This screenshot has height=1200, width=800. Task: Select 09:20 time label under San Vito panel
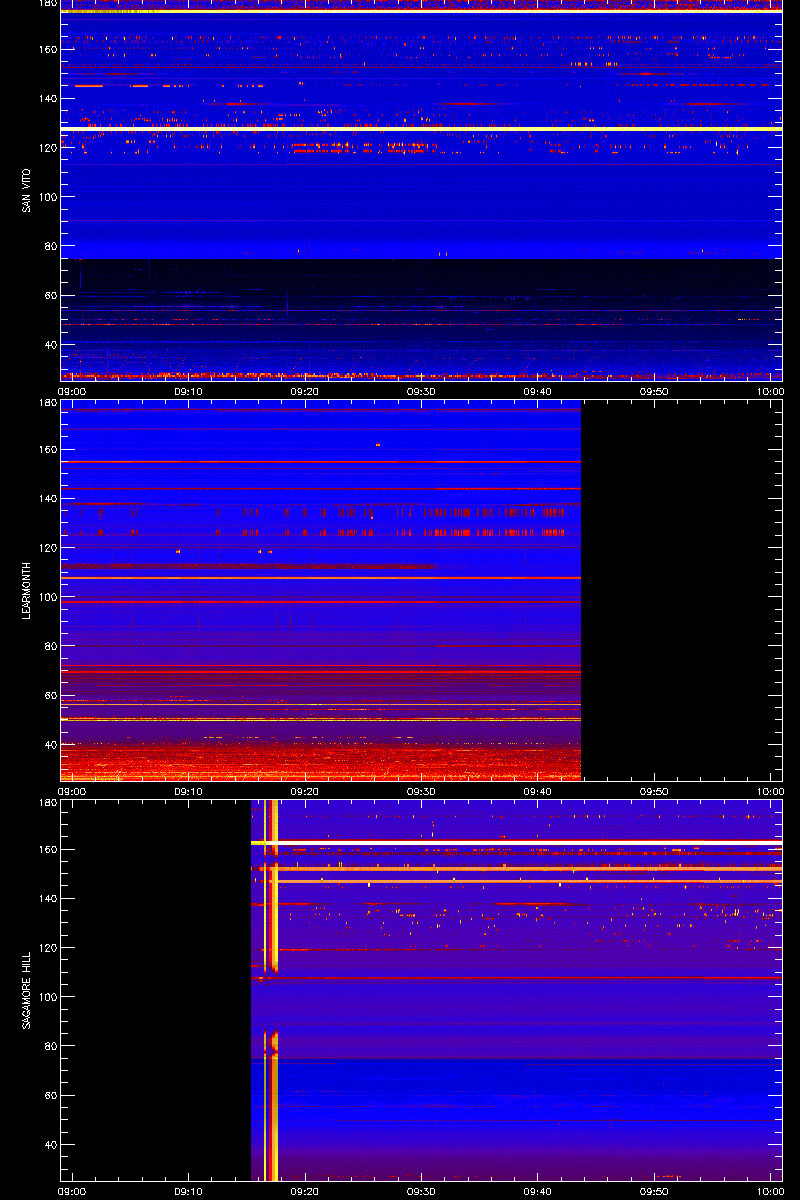tap(305, 392)
